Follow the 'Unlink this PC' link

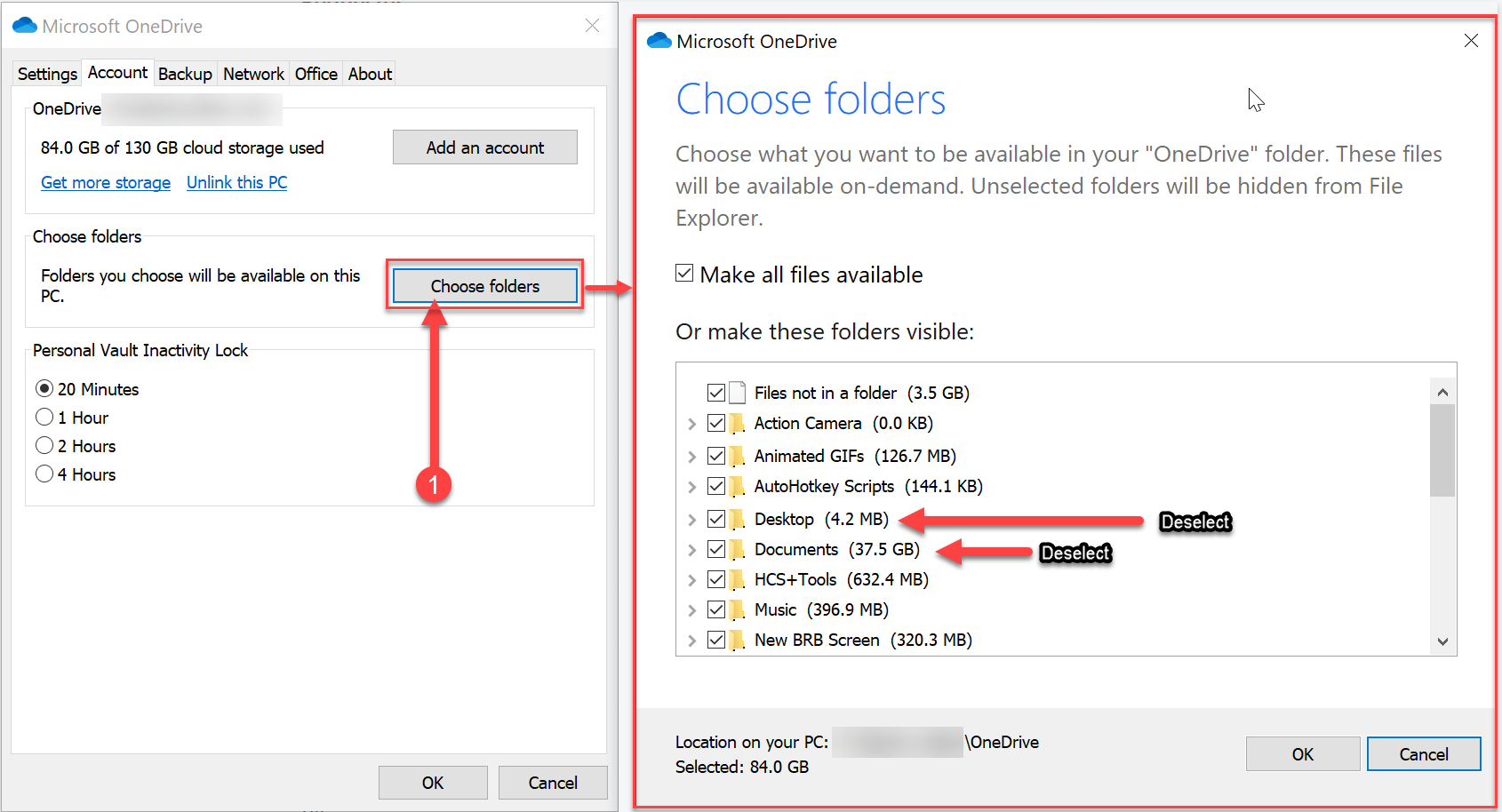236,182
